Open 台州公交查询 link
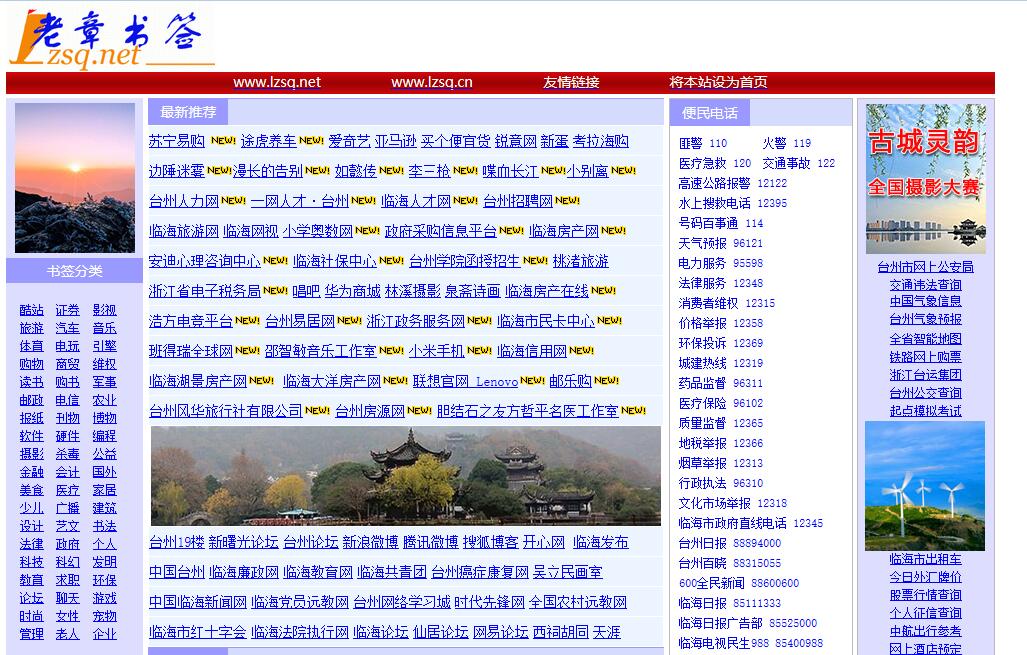 click(x=925, y=393)
